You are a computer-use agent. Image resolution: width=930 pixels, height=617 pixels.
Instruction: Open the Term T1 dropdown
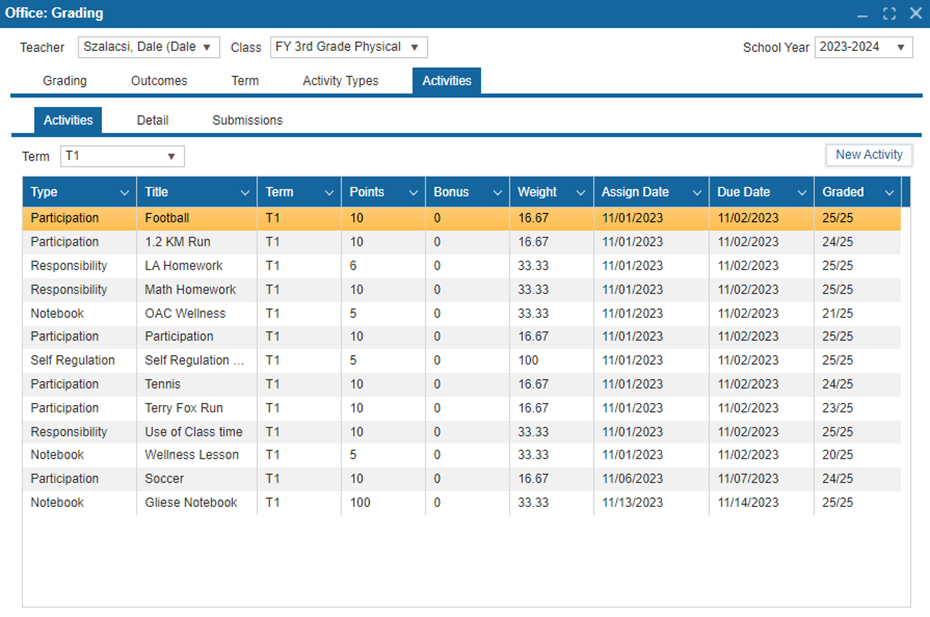(x=171, y=156)
